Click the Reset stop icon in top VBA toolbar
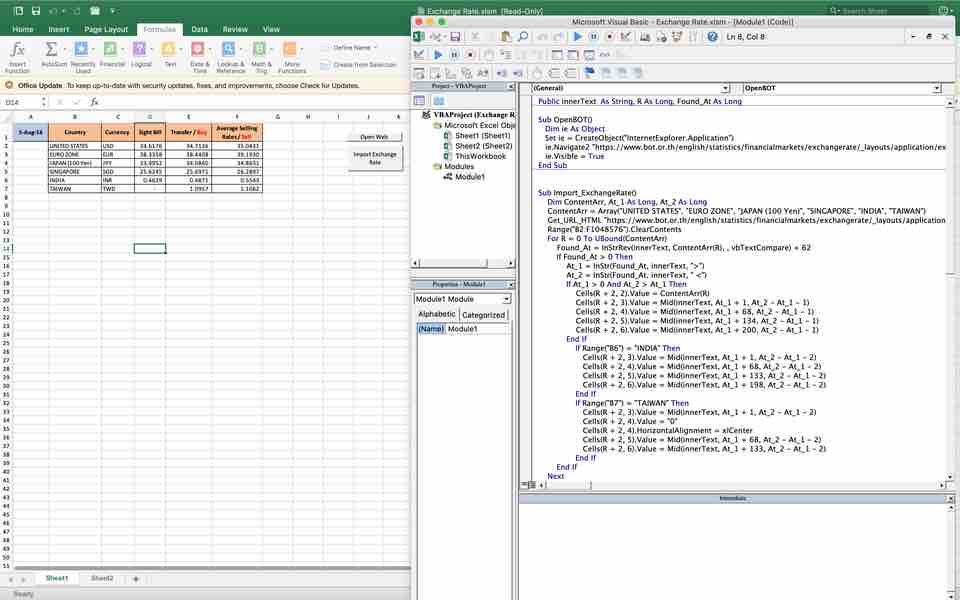The height and width of the screenshot is (600, 960). [x=609, y=37]
